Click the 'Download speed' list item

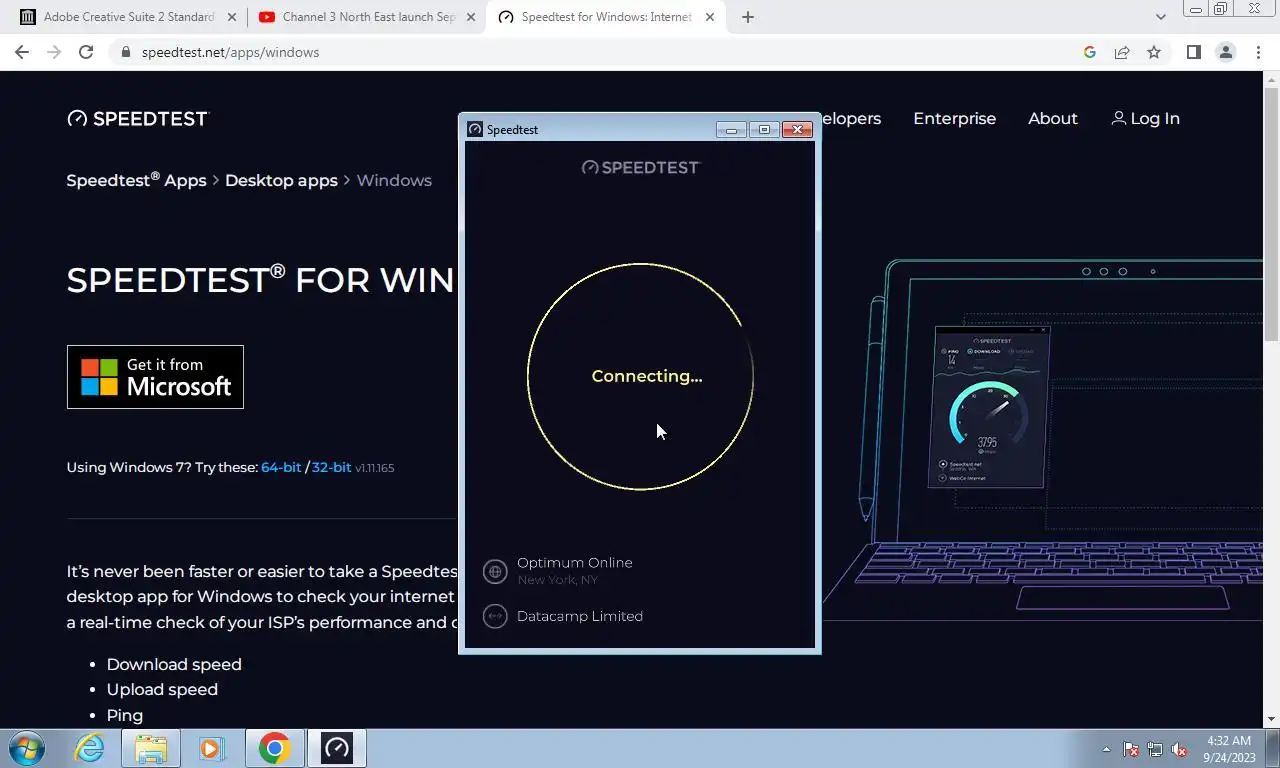(174, 664)
